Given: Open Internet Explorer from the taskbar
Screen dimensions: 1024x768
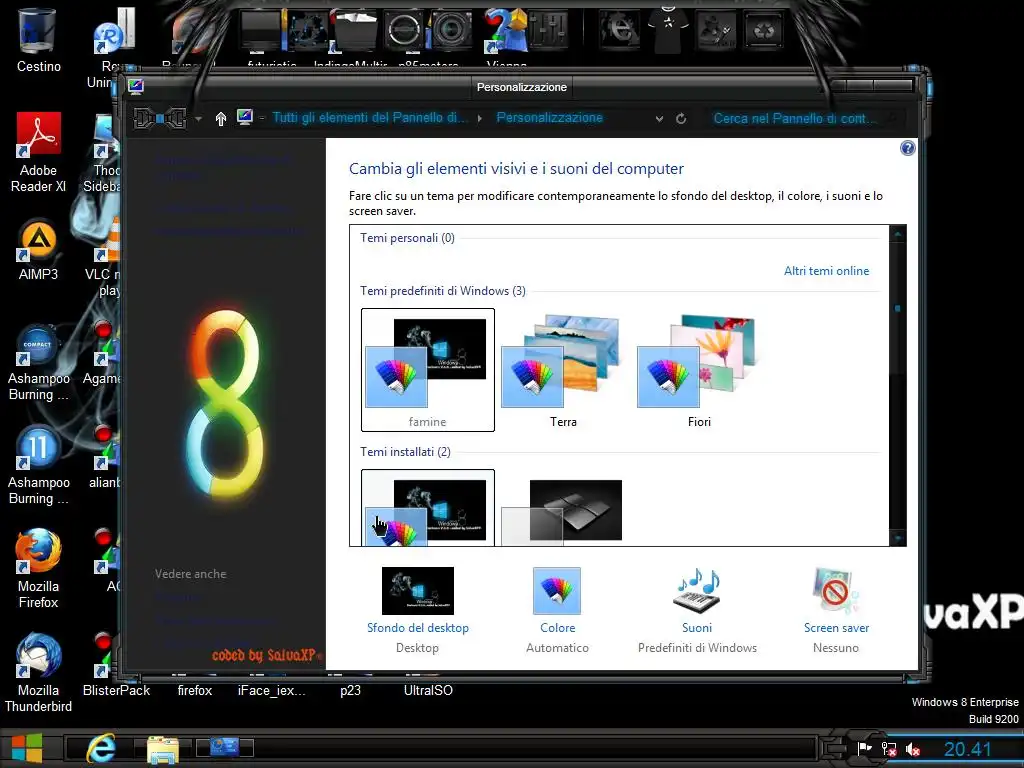Looking at the screenshot, I should point(101,748).
